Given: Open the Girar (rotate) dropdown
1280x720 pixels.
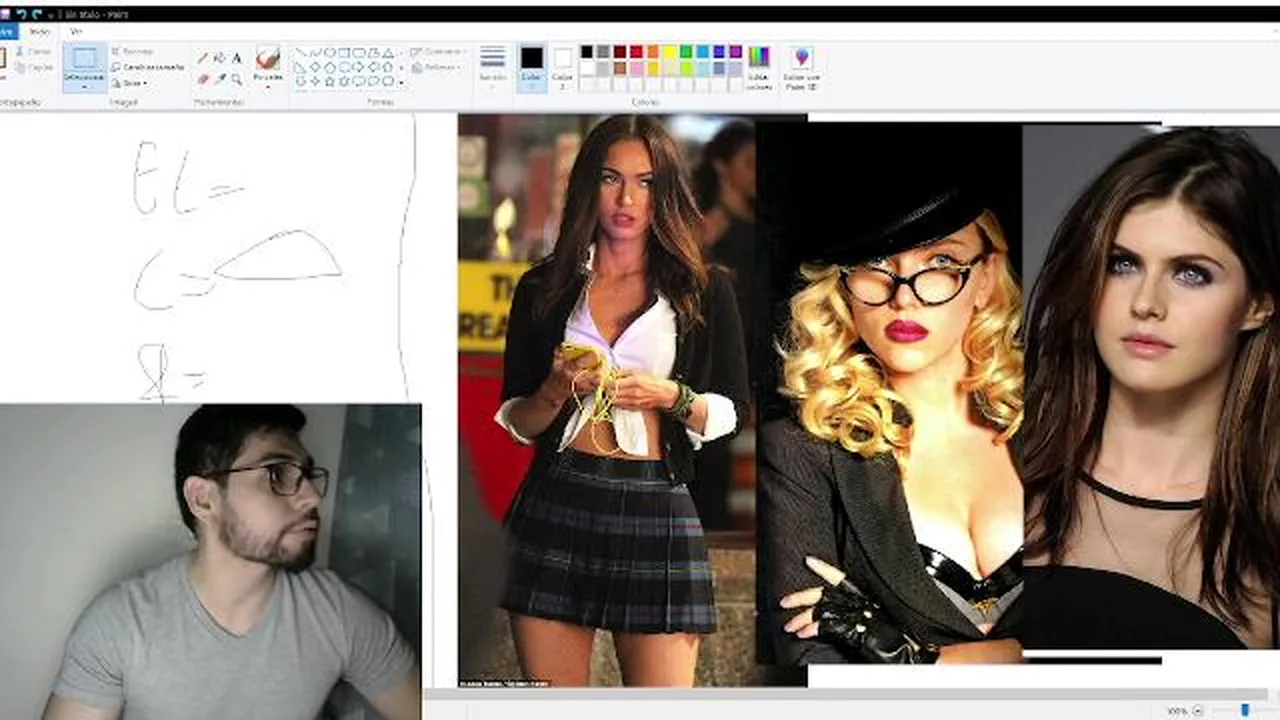Looking at the screenshot, I should pyautogui.click(x=130, y=83).
